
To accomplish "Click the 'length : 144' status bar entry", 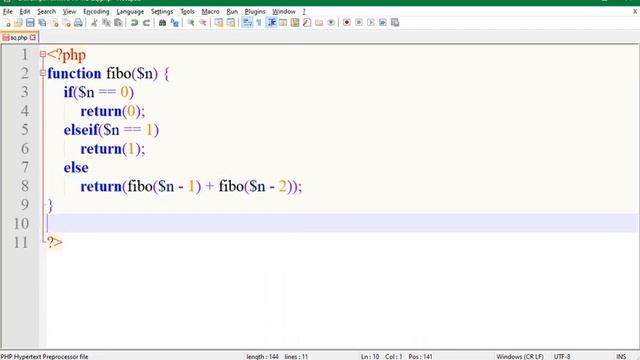I will click(x=262, y=357).
